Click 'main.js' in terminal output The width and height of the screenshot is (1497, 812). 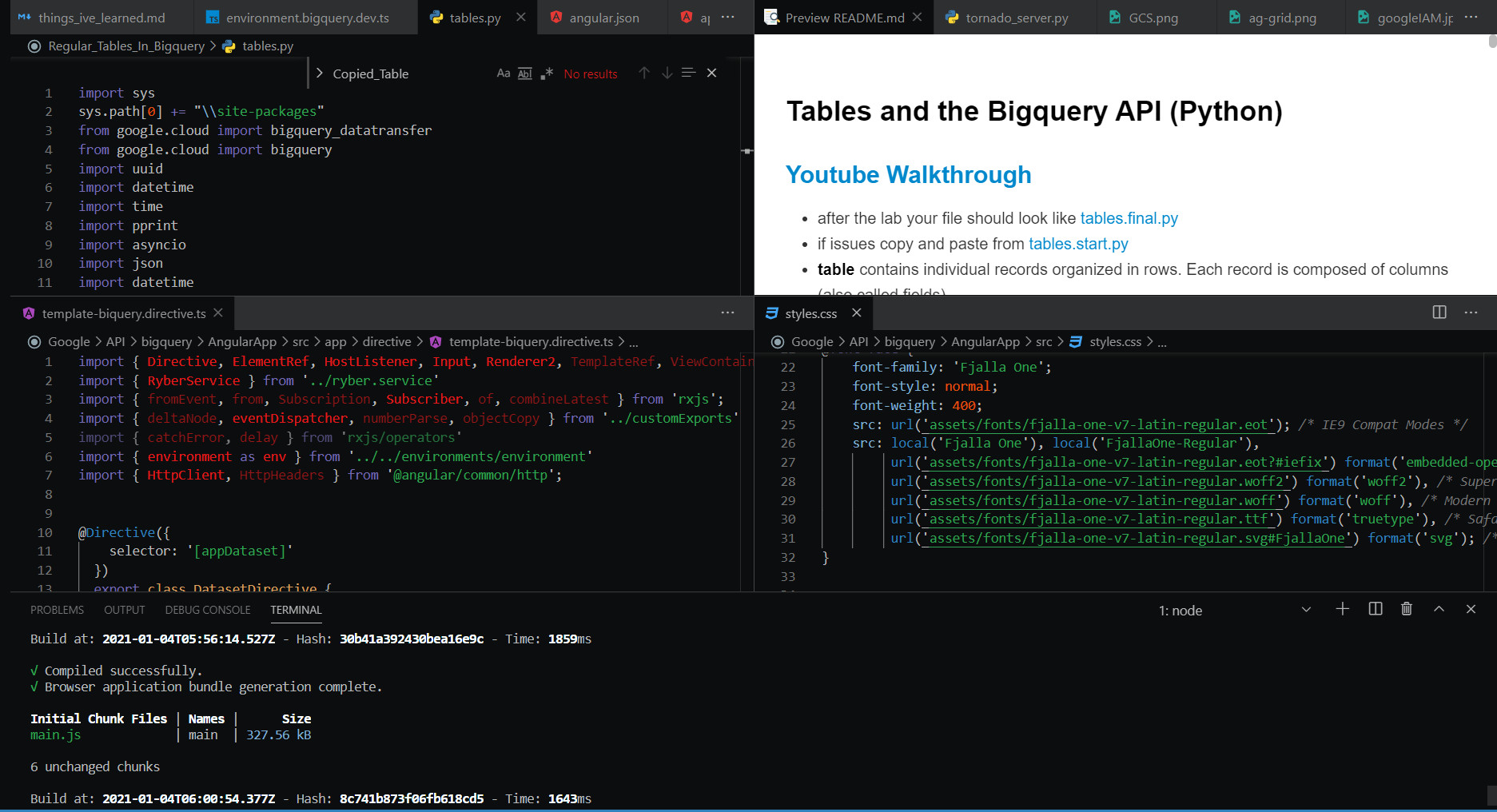pyautogui.click(x=56, y=734)
